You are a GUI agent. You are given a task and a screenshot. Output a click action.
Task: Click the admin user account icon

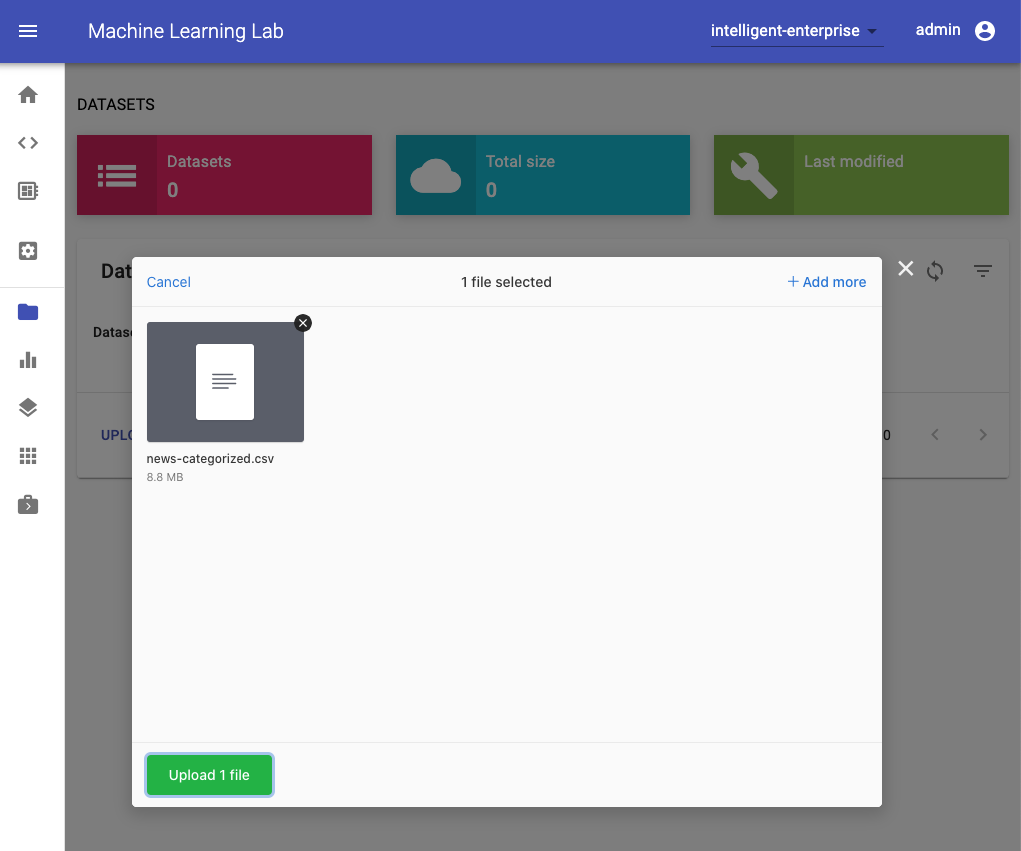pyautogui.click(x=984, y=31)
